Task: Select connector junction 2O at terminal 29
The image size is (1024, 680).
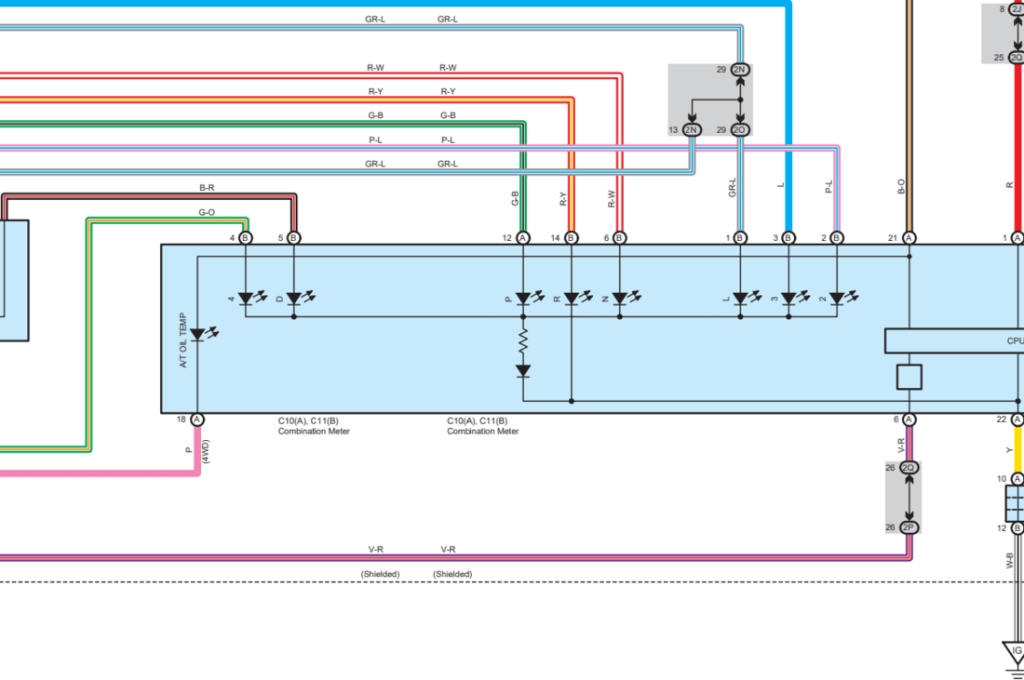Action: (738, 128)
